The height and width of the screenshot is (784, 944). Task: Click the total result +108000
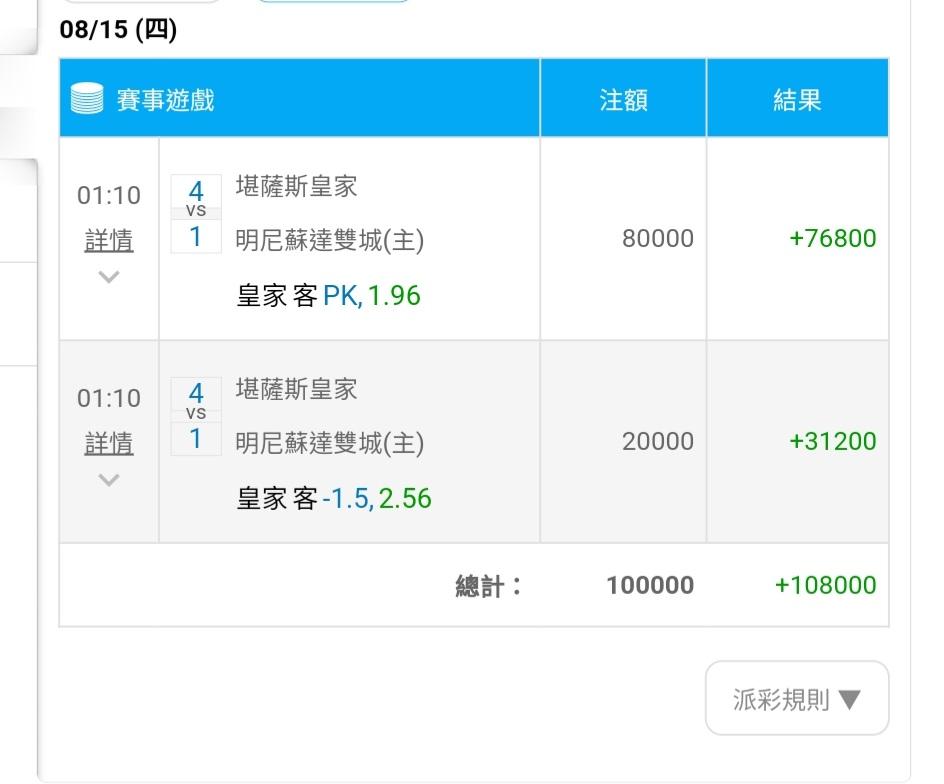(x=825, y=585)
